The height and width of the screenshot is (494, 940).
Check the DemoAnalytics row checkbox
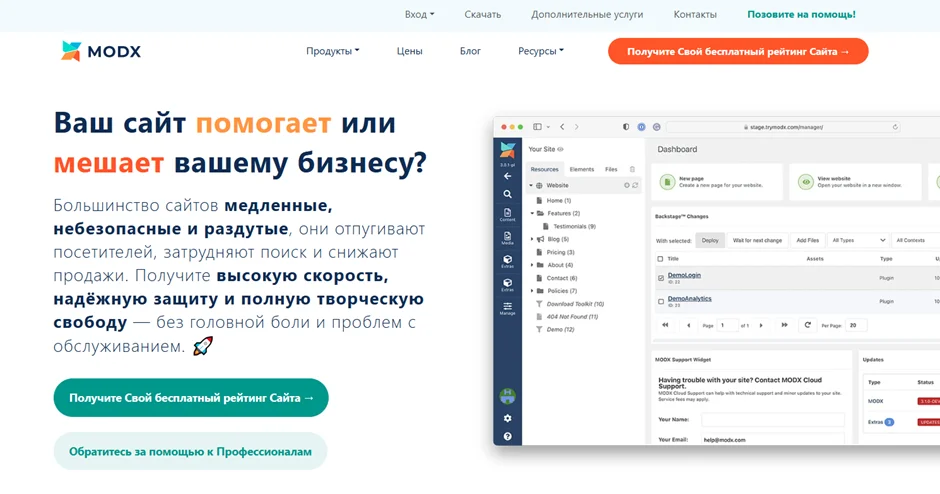[x=661, y=302]
